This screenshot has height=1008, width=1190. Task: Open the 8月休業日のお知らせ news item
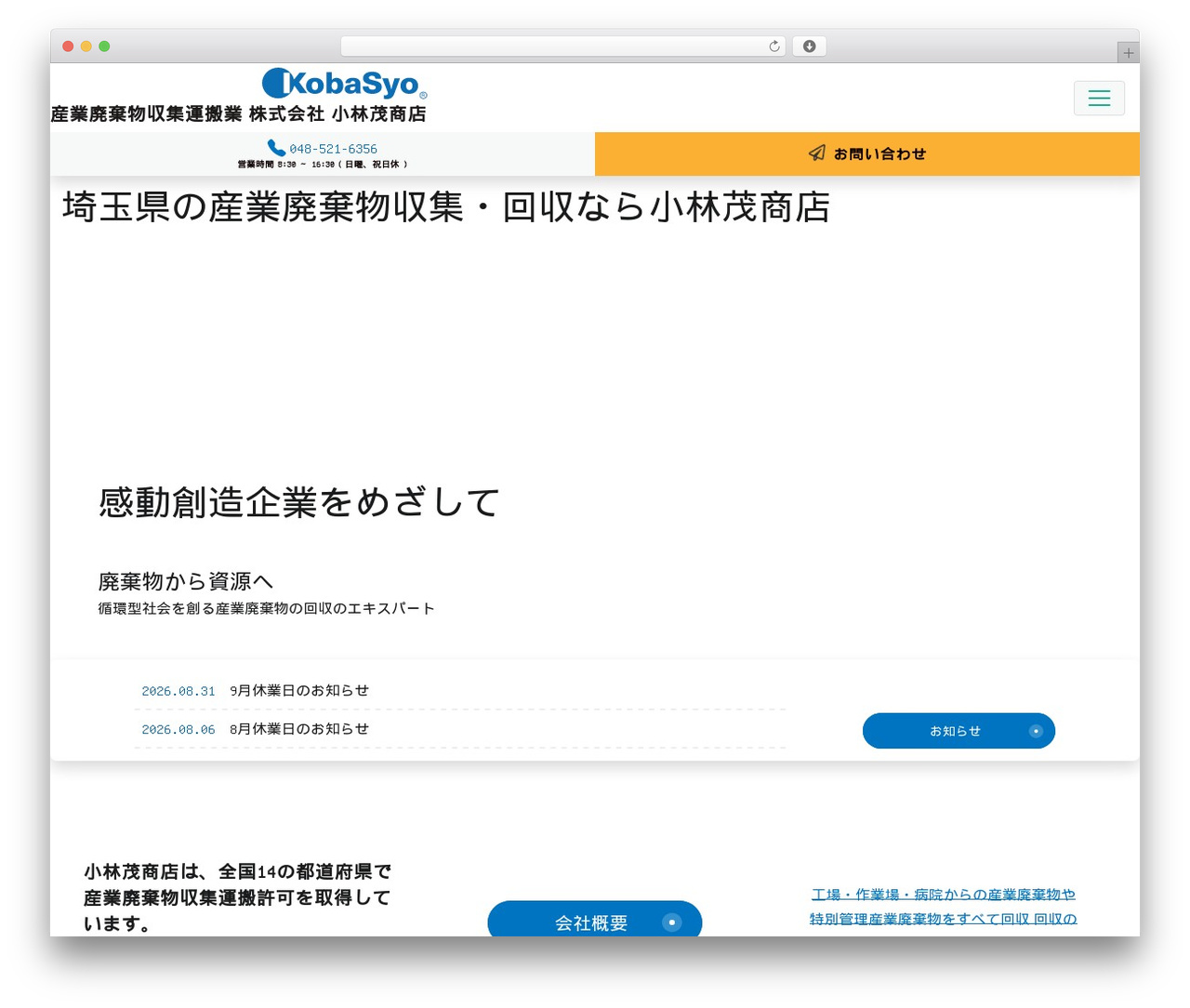click(299, 729)
